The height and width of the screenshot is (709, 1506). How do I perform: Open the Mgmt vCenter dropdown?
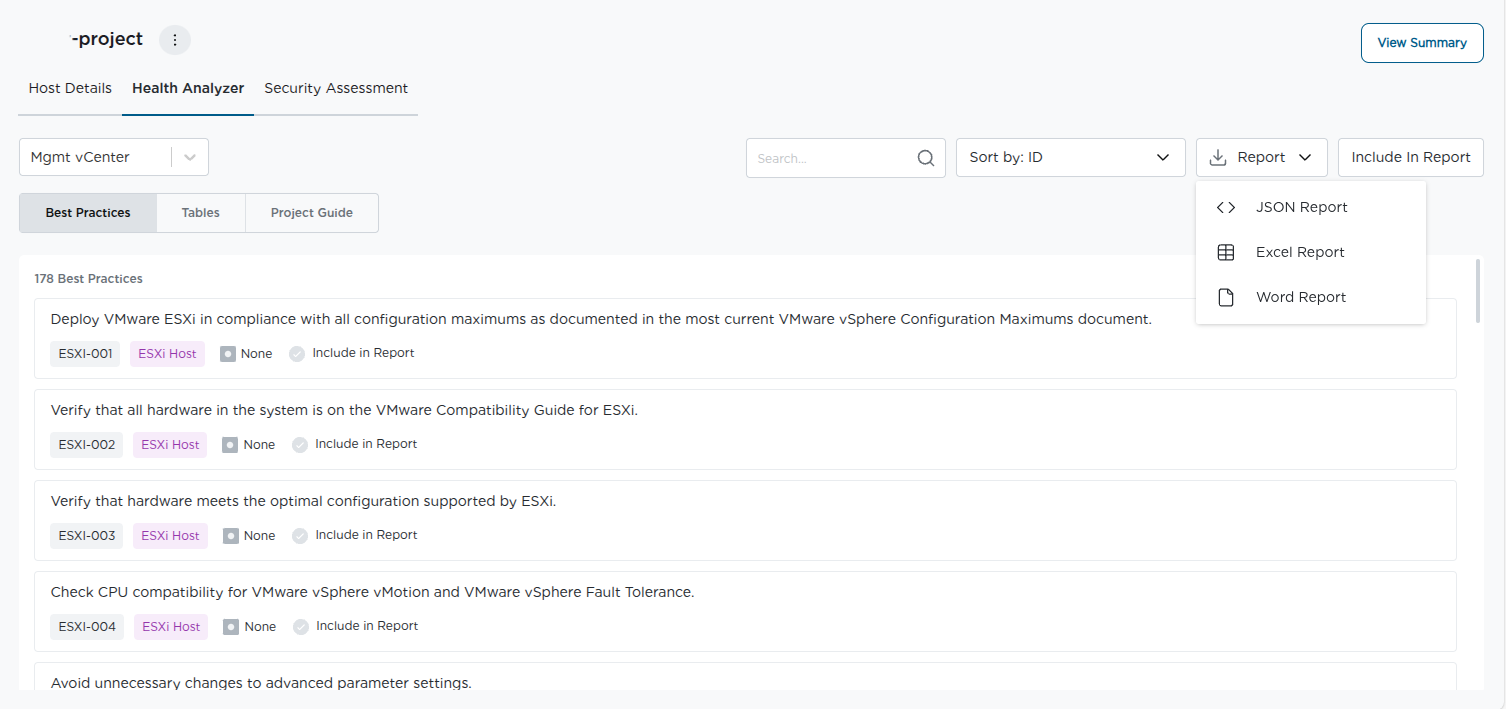click(190, 157)
